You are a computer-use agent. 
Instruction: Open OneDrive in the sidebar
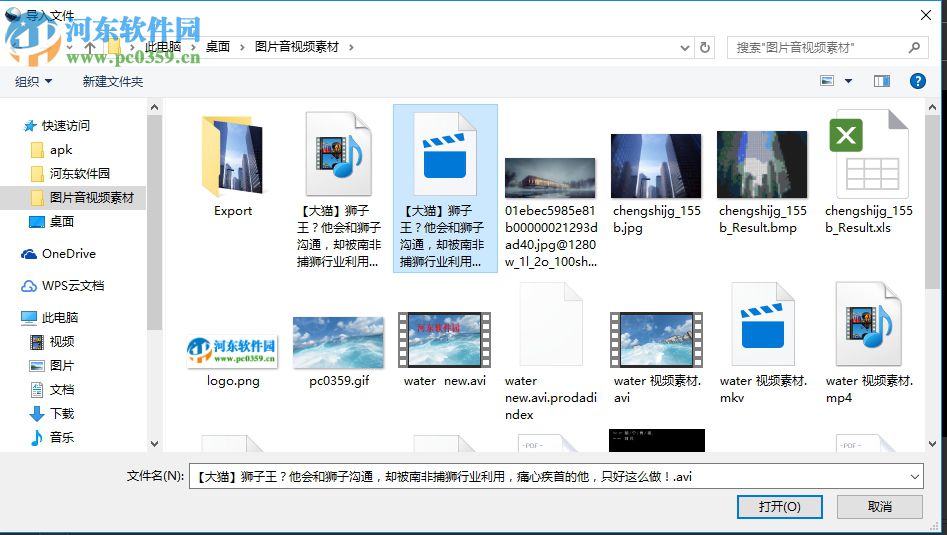(x=68, y=254)
